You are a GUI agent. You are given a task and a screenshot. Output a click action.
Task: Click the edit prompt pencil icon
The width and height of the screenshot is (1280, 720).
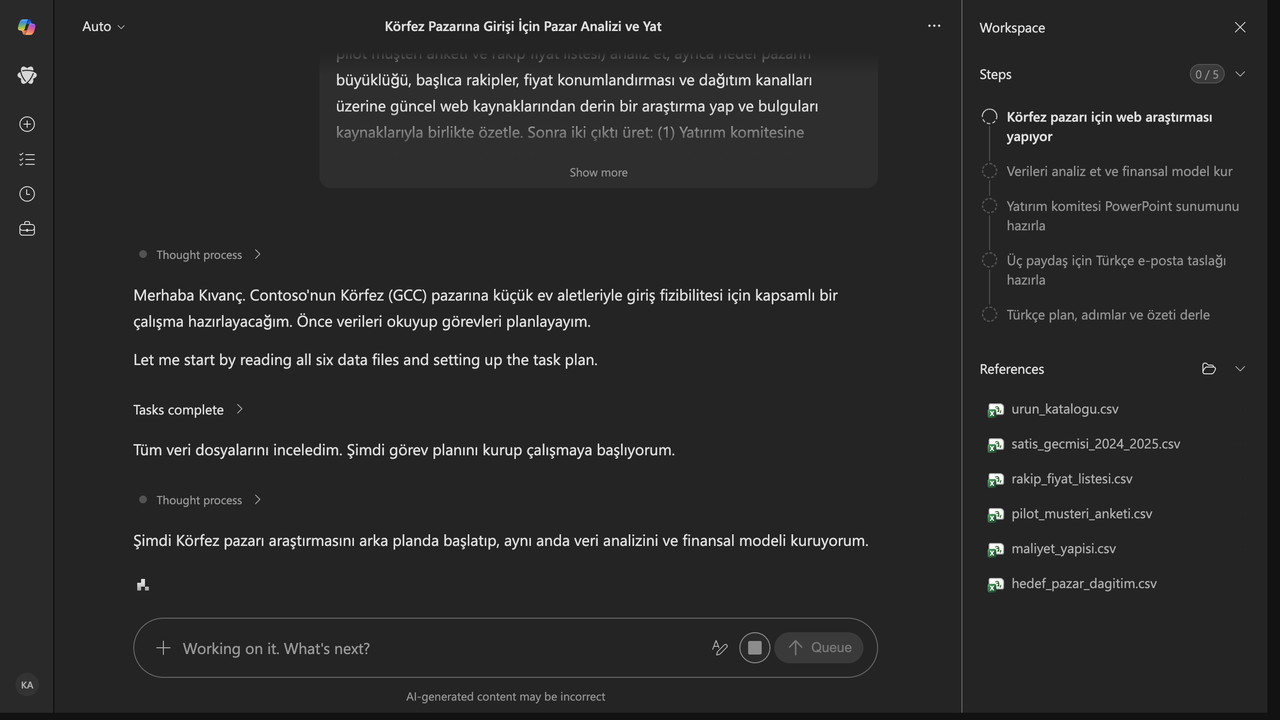719,648
